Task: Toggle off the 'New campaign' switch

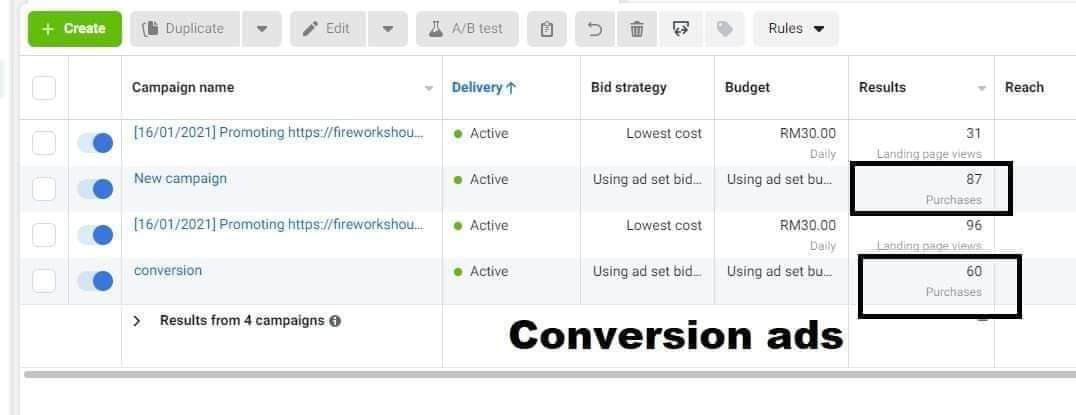Action: point(95,189)
